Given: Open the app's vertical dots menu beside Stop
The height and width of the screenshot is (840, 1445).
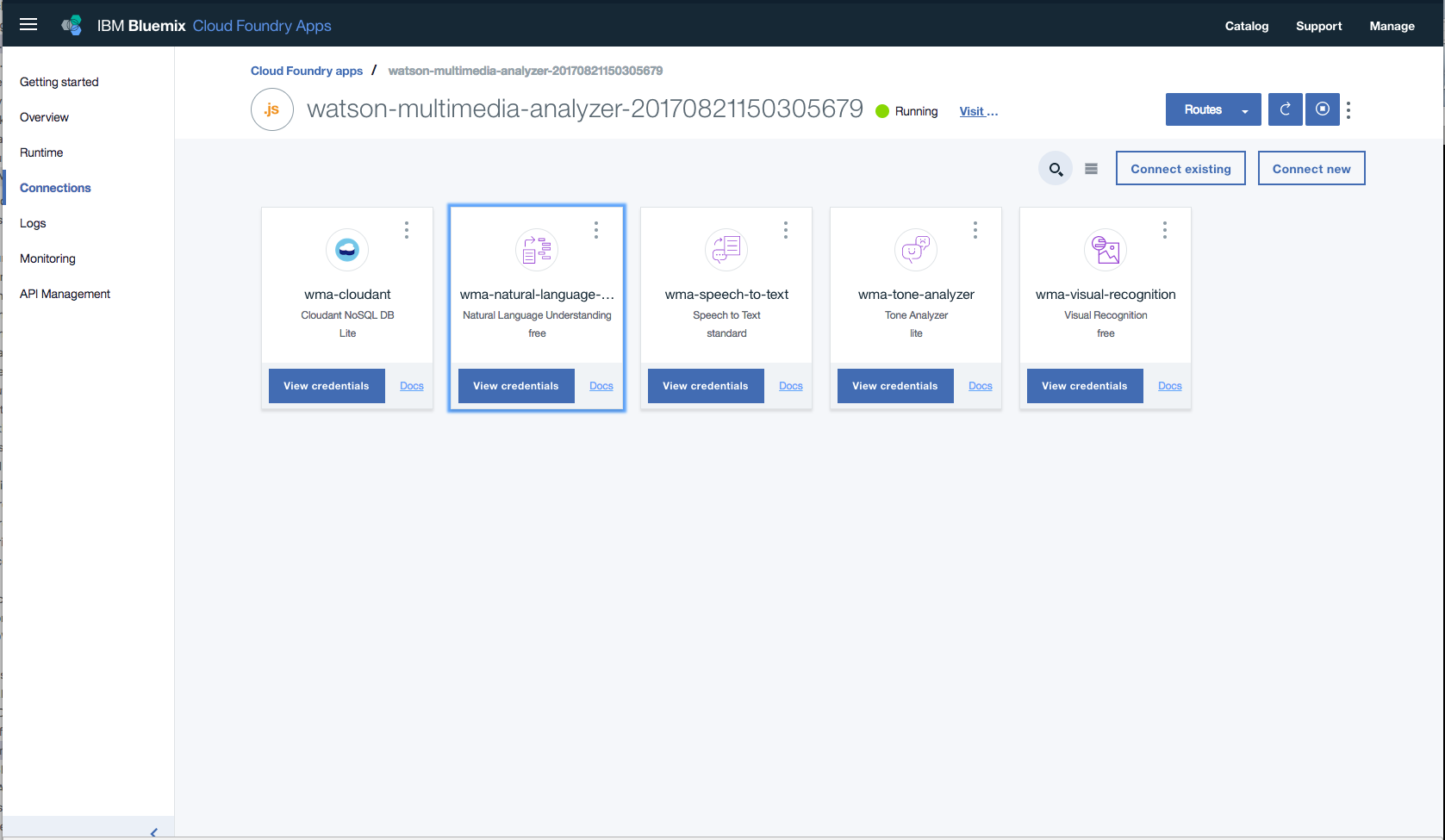Looking at the screenshot, I should (1348, 110).
